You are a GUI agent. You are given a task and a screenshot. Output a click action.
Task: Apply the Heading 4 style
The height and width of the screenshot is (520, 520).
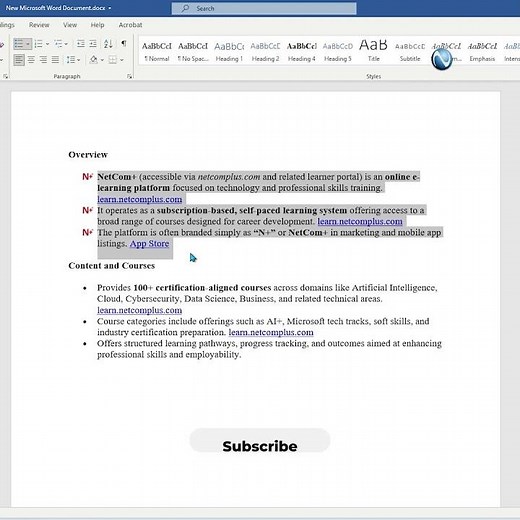(x=302, y=52)
